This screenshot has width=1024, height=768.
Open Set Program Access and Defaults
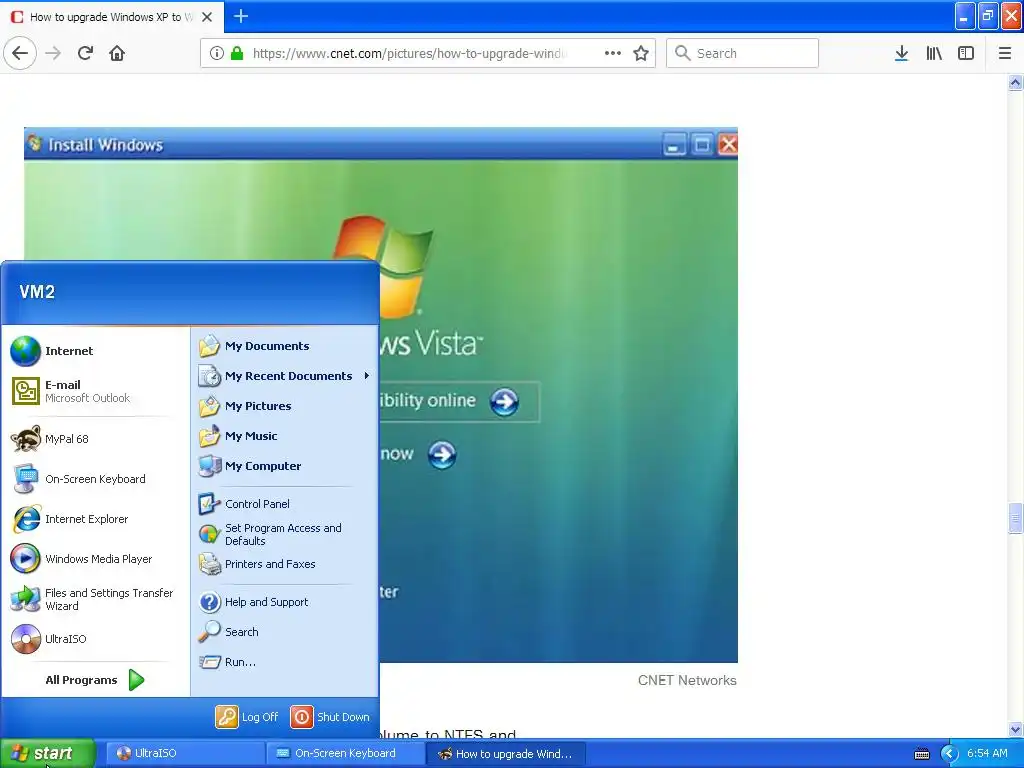point(285,534)
